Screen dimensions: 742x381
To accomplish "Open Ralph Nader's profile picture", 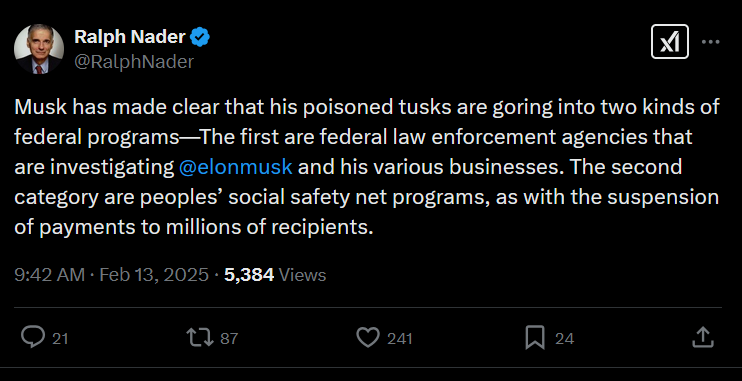I will 39,49.
